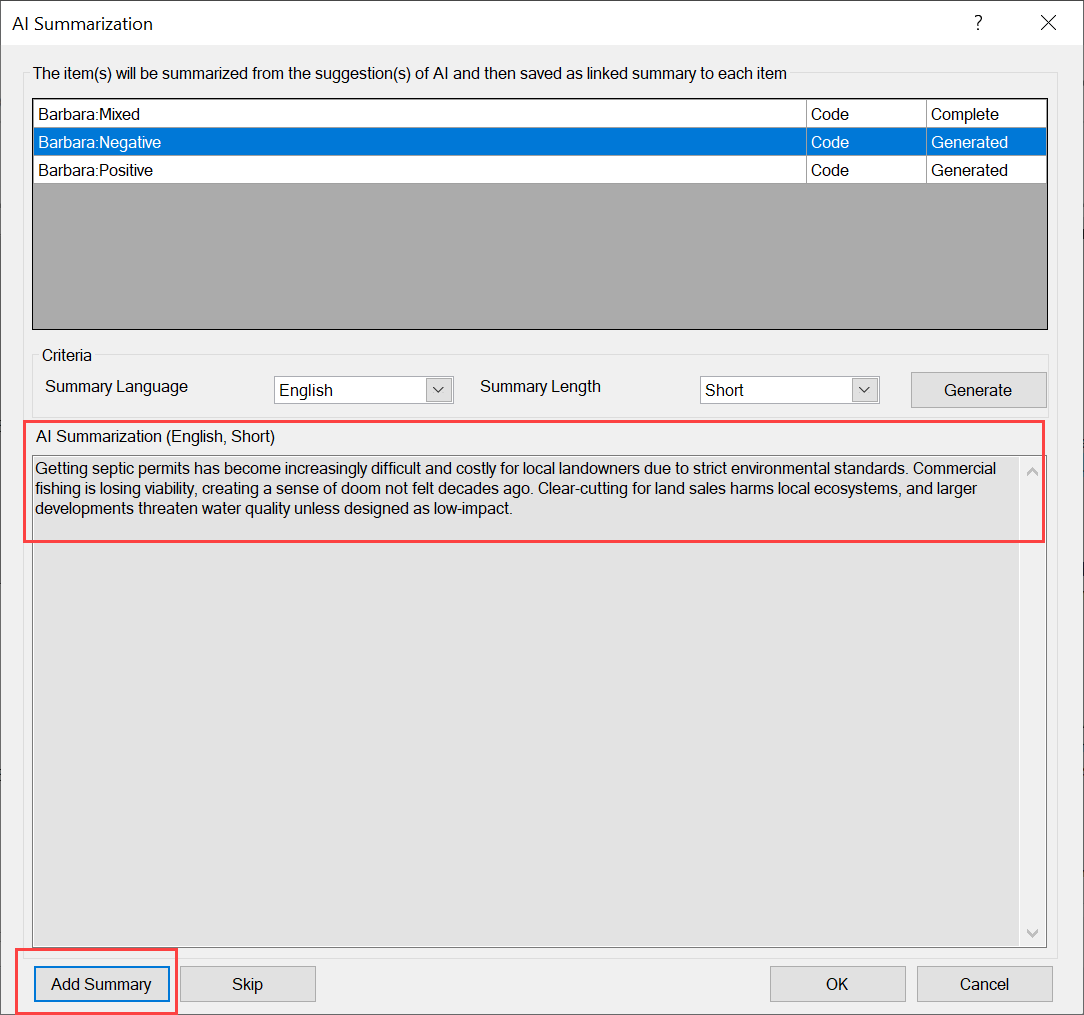Click the Cancel button
Screen dimensions: 1084x1015
[x=984, y=984]
